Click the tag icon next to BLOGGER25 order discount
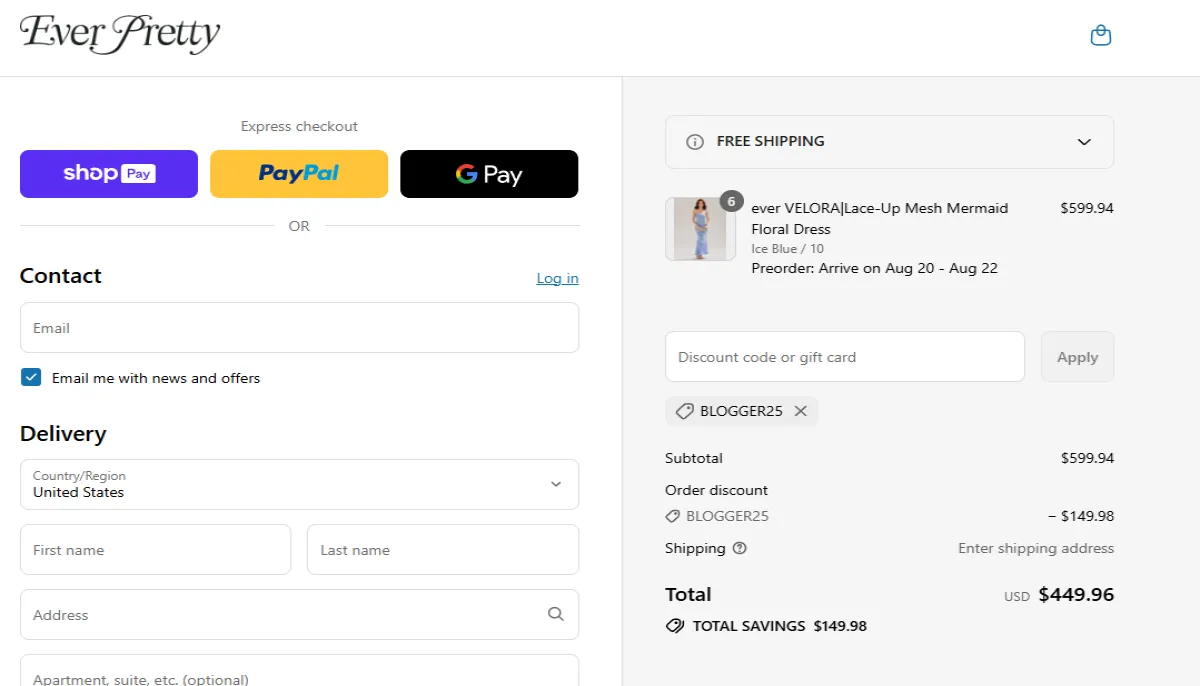 [x=671, y=516]
